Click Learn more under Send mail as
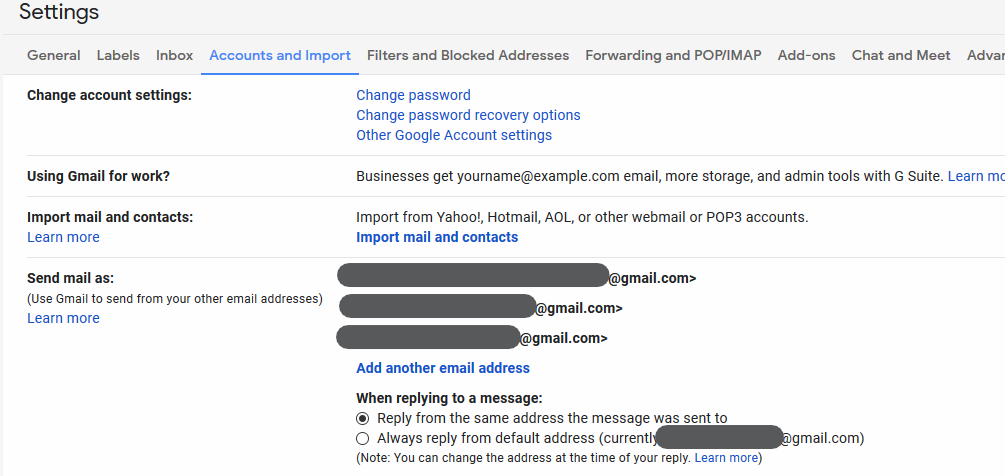 click(x=63, y=318)
